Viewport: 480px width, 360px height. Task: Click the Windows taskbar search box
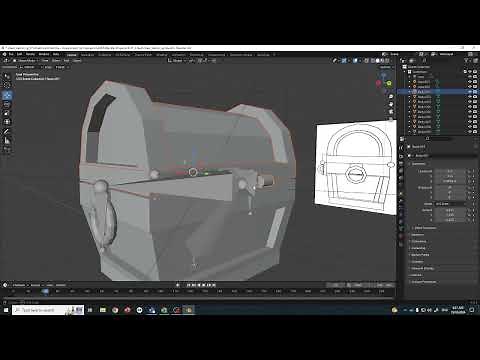[48, 310]
